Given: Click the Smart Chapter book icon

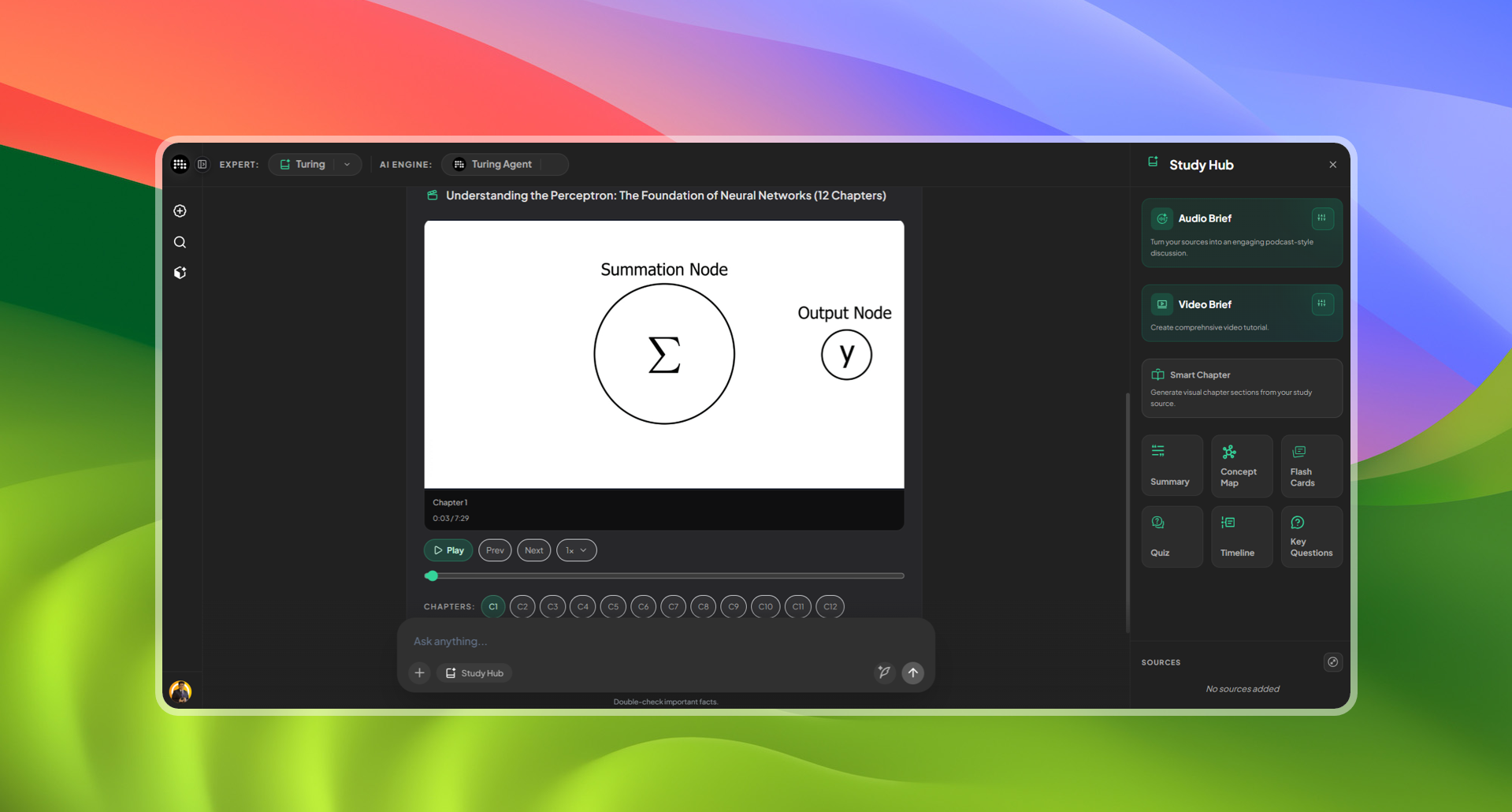Looking at the screenshot, I should coord(1157,374).
